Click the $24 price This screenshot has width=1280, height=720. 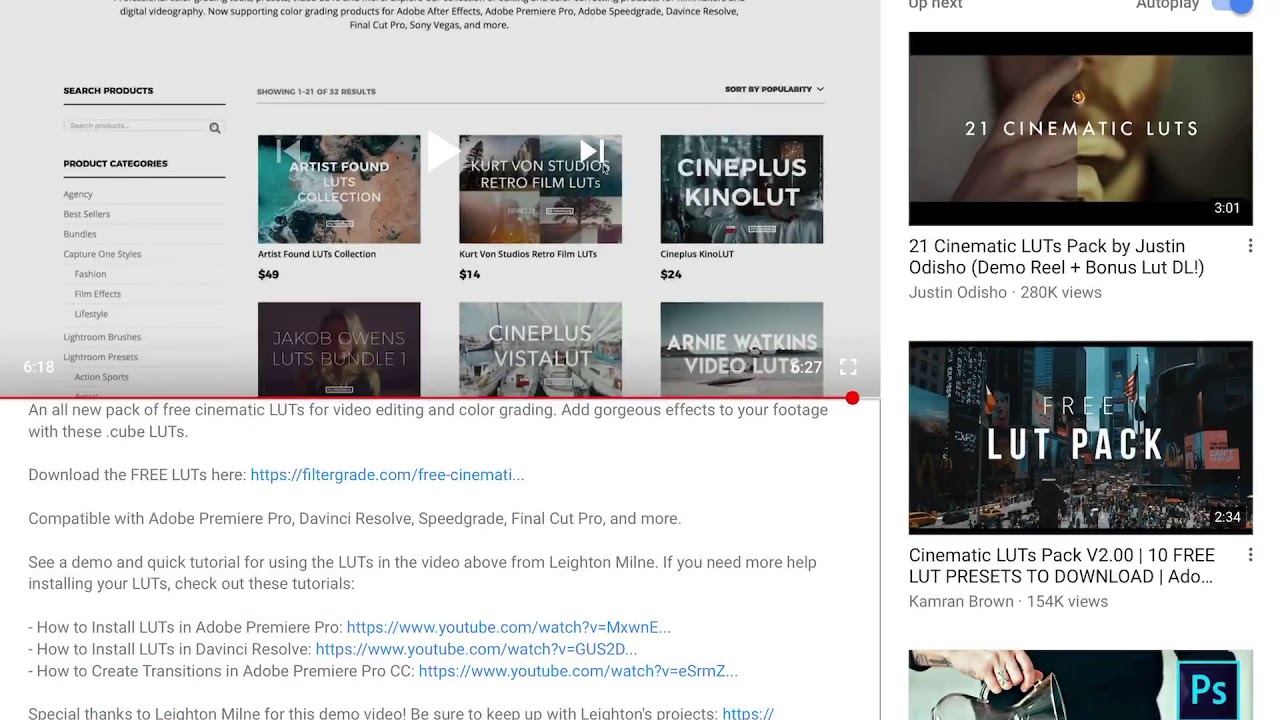pyautogui.click(x=671, y=274)
